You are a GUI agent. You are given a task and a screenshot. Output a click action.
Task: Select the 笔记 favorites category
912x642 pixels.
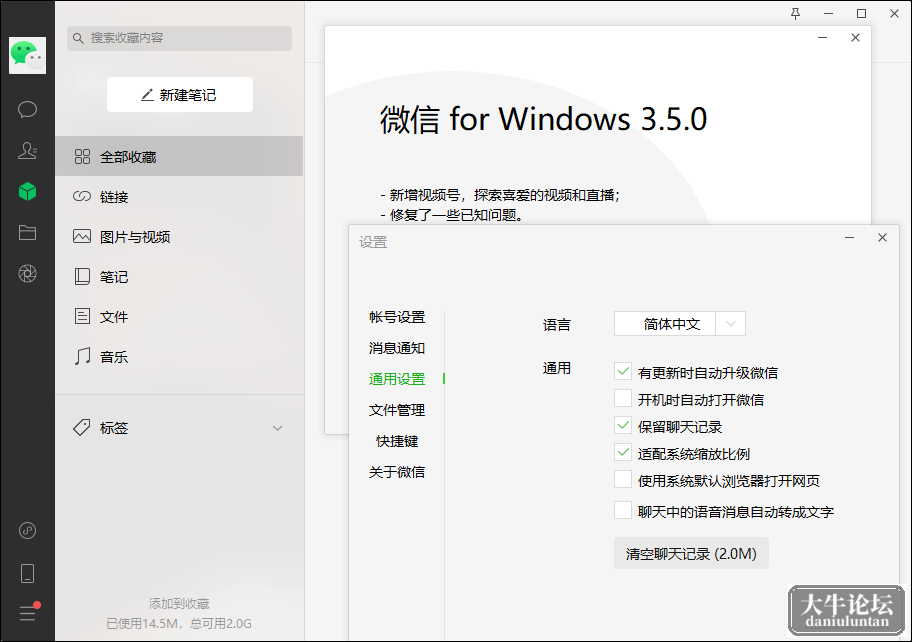pos(179,276)
